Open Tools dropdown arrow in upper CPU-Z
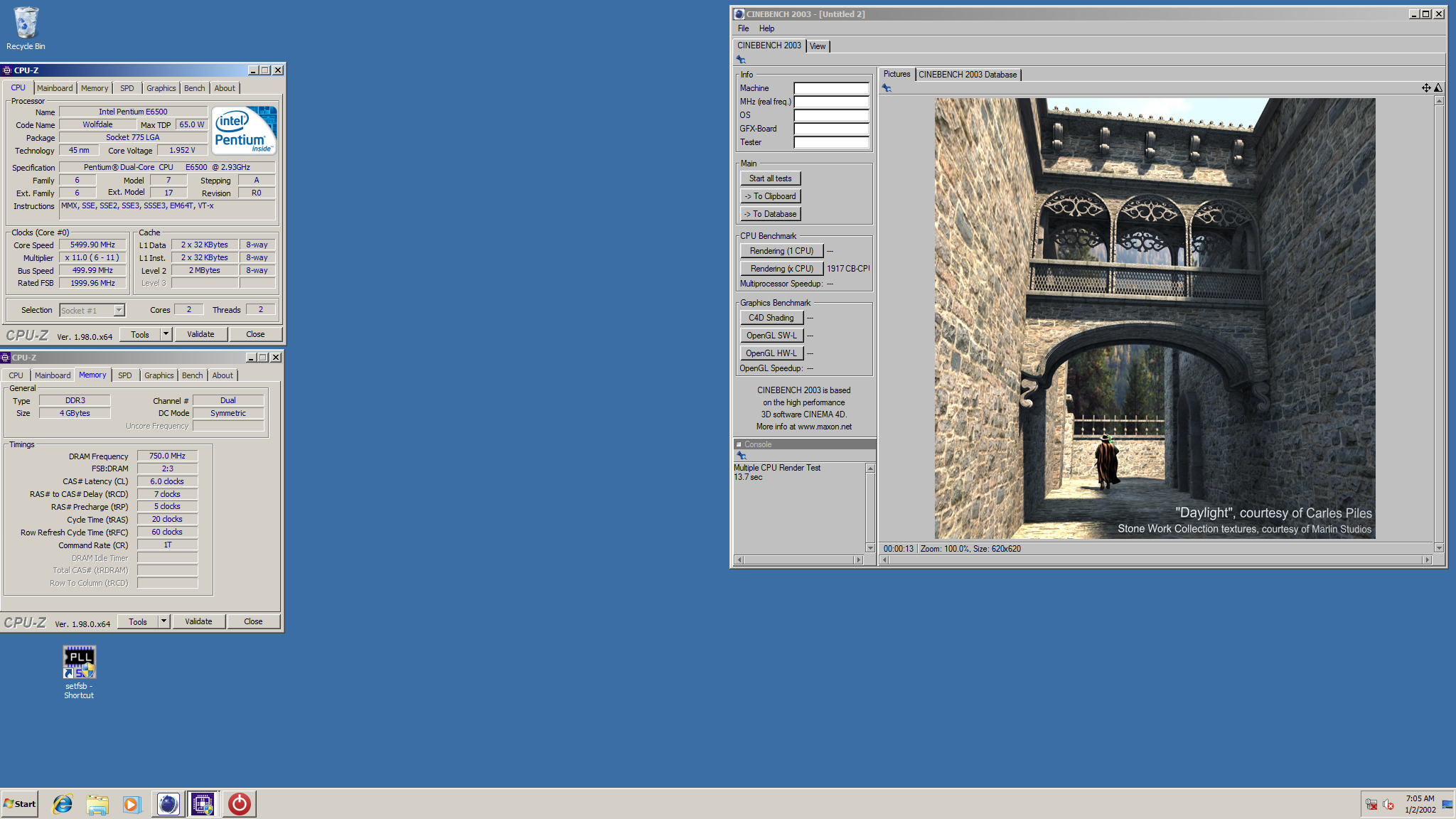Viewport: 1456px width, 819px height. click(166, 334)
